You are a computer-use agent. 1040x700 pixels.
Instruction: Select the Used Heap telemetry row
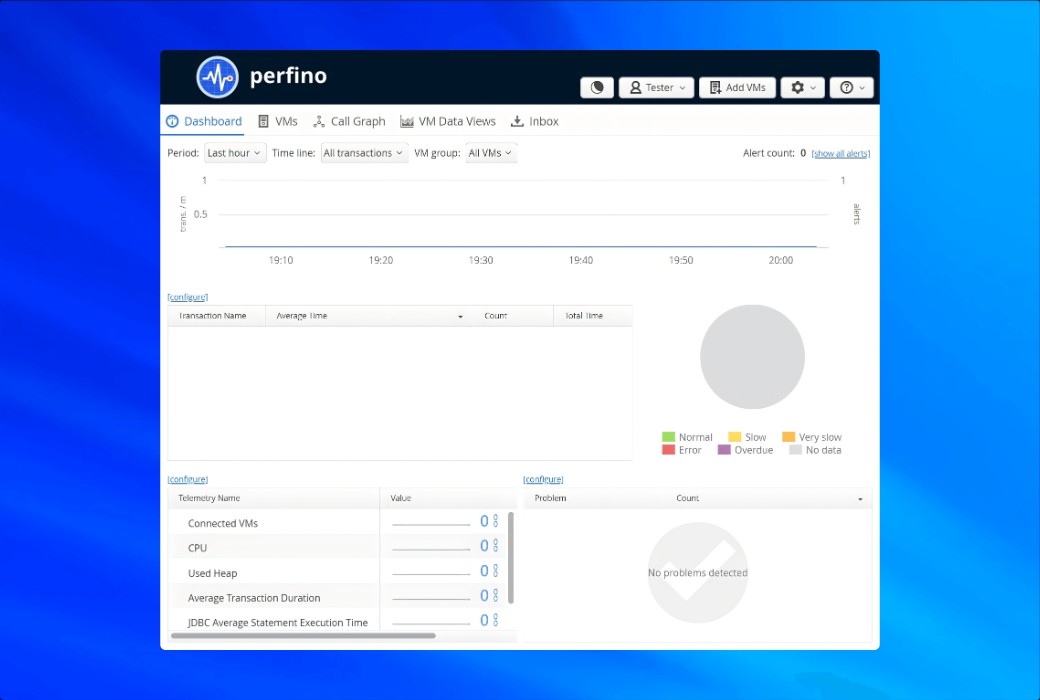click(x=338, y=573)
